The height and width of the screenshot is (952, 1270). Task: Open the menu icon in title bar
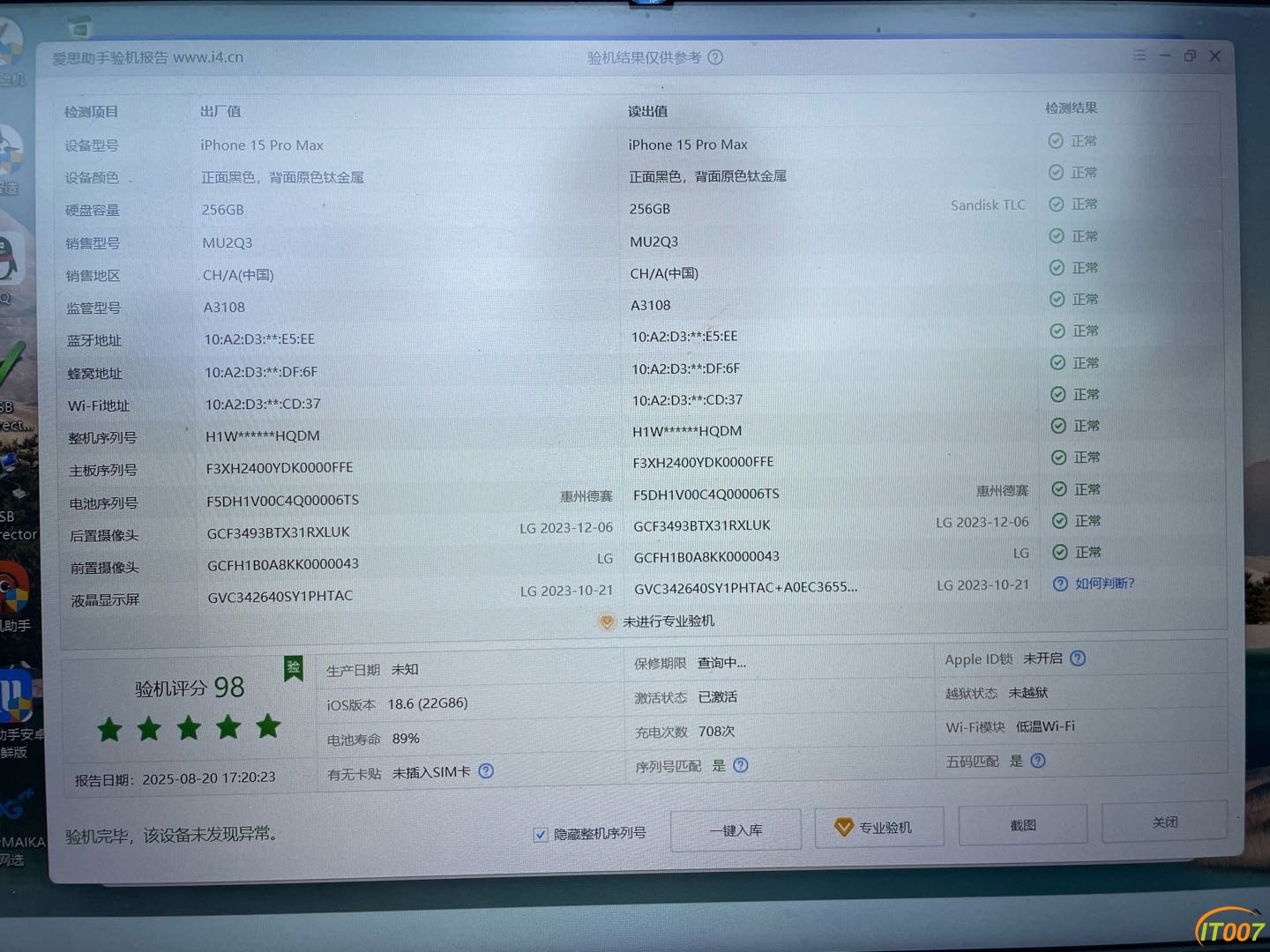click(x=1139, y=56)
